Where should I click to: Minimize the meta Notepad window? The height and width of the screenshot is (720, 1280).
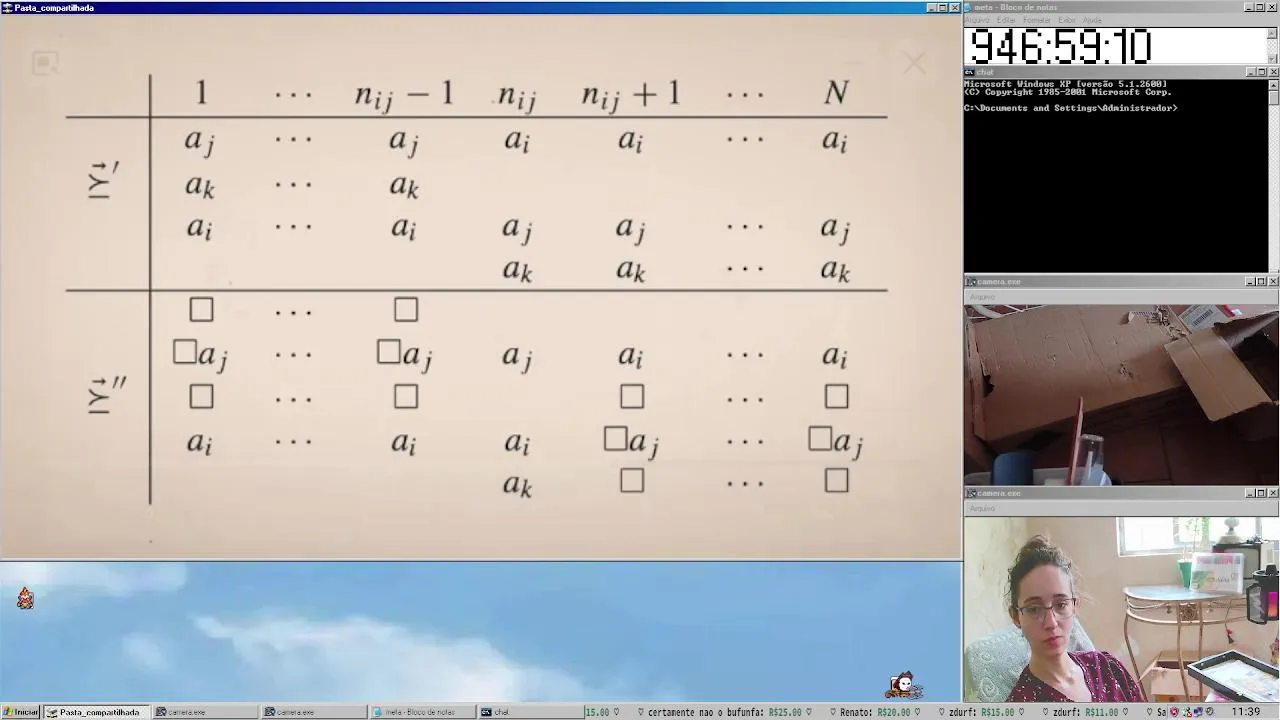(1249, 7)
